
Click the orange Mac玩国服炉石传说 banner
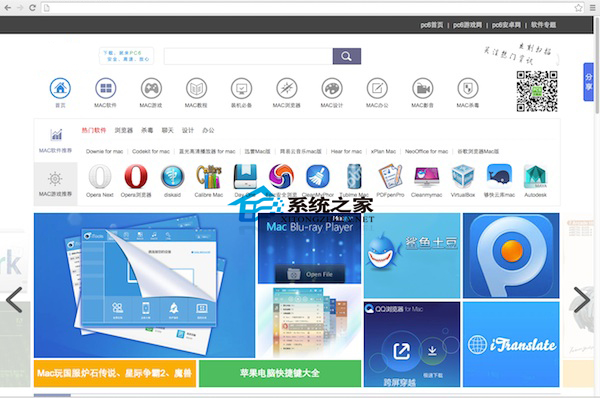click(x=115, y=373)
